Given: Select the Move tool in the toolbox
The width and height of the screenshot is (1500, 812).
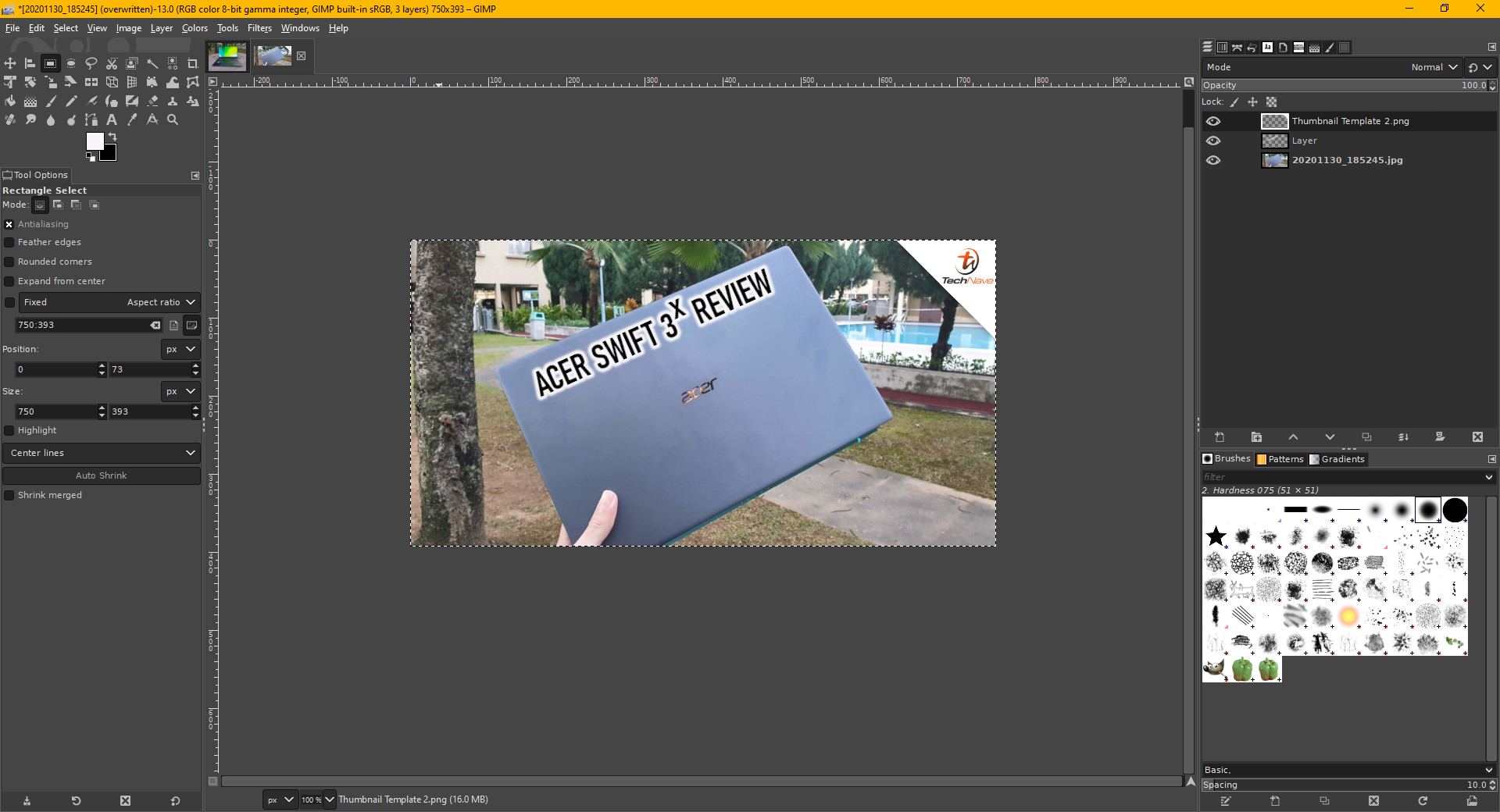Looking at the screenshot, I should 10,63.
